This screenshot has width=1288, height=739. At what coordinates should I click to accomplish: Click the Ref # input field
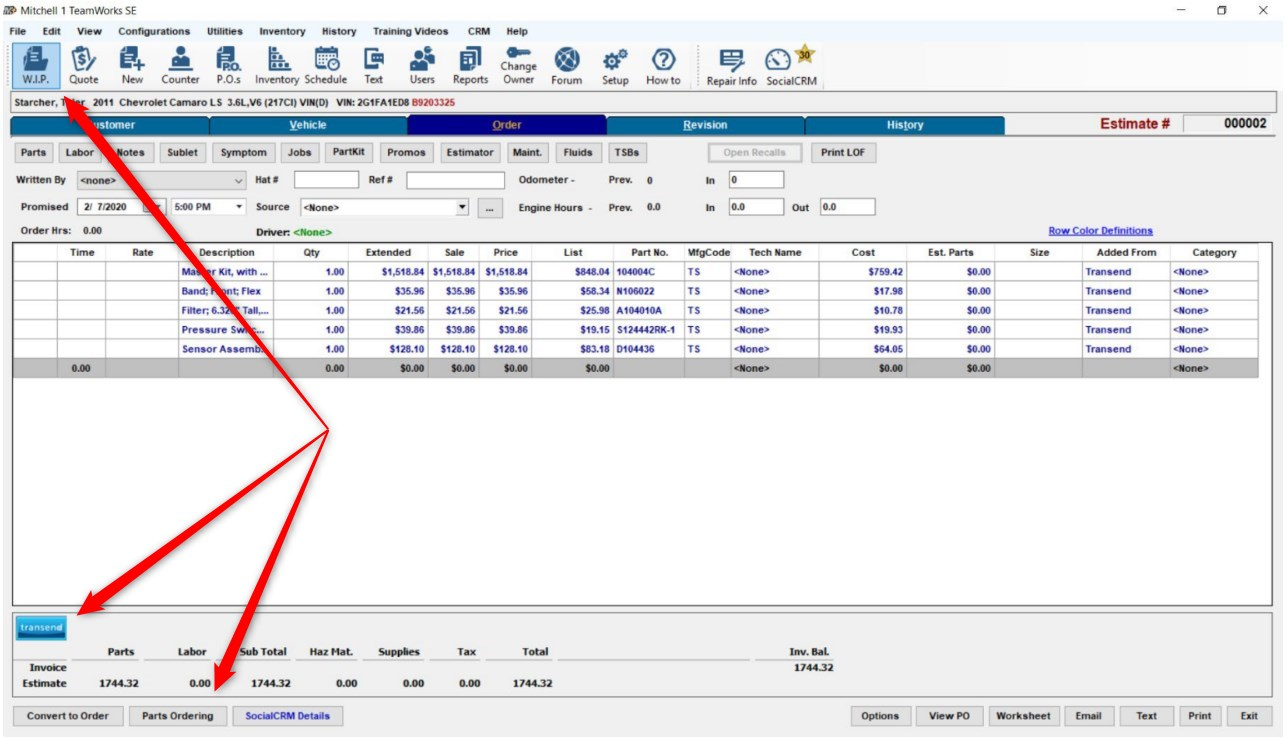pyautogui.click(x=455, y=180)
